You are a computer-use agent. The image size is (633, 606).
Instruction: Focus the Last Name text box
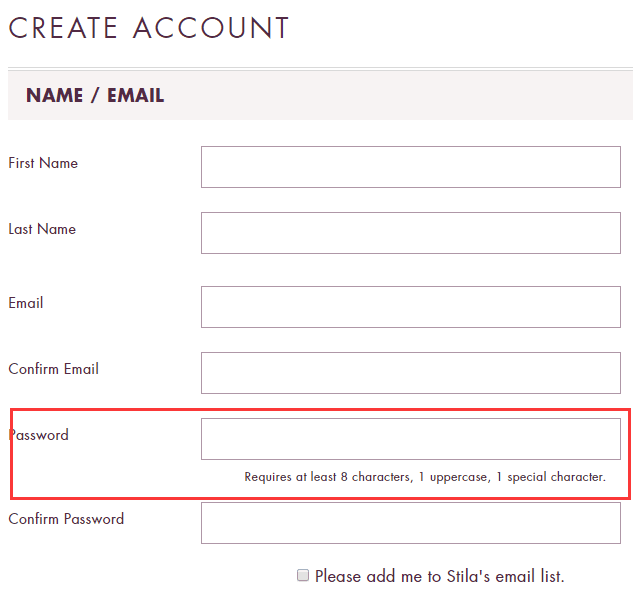(x=410, y=233)
